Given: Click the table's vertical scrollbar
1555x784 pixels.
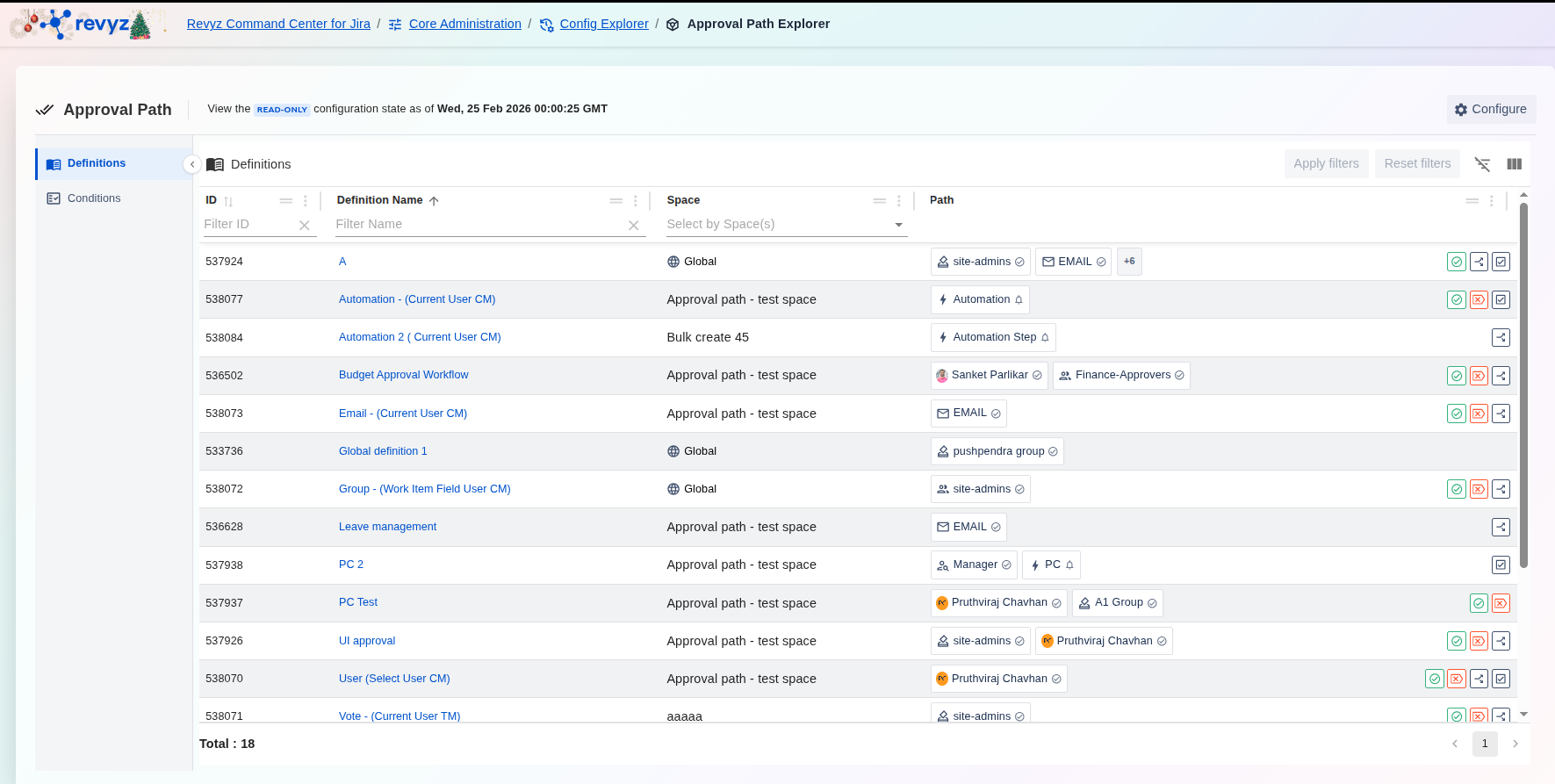Looking at the screenshot, I should 1523,386.
